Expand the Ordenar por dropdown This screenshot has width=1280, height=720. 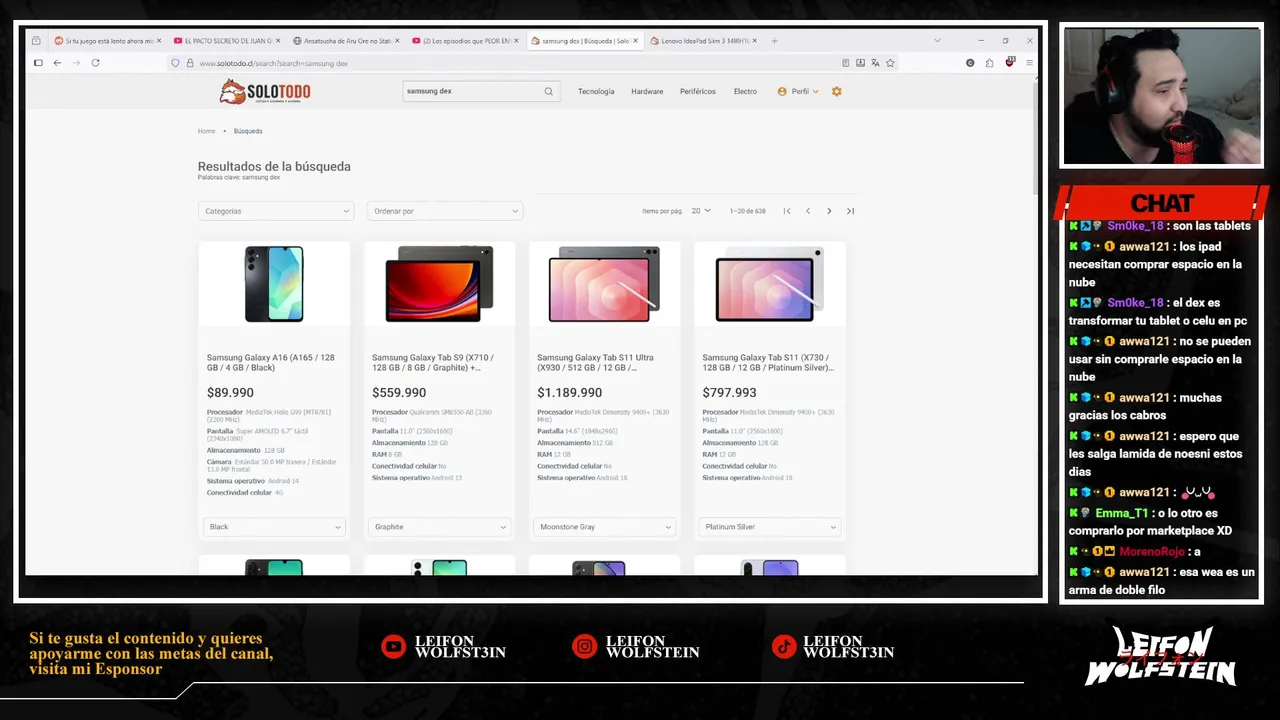tap(445, 211)
